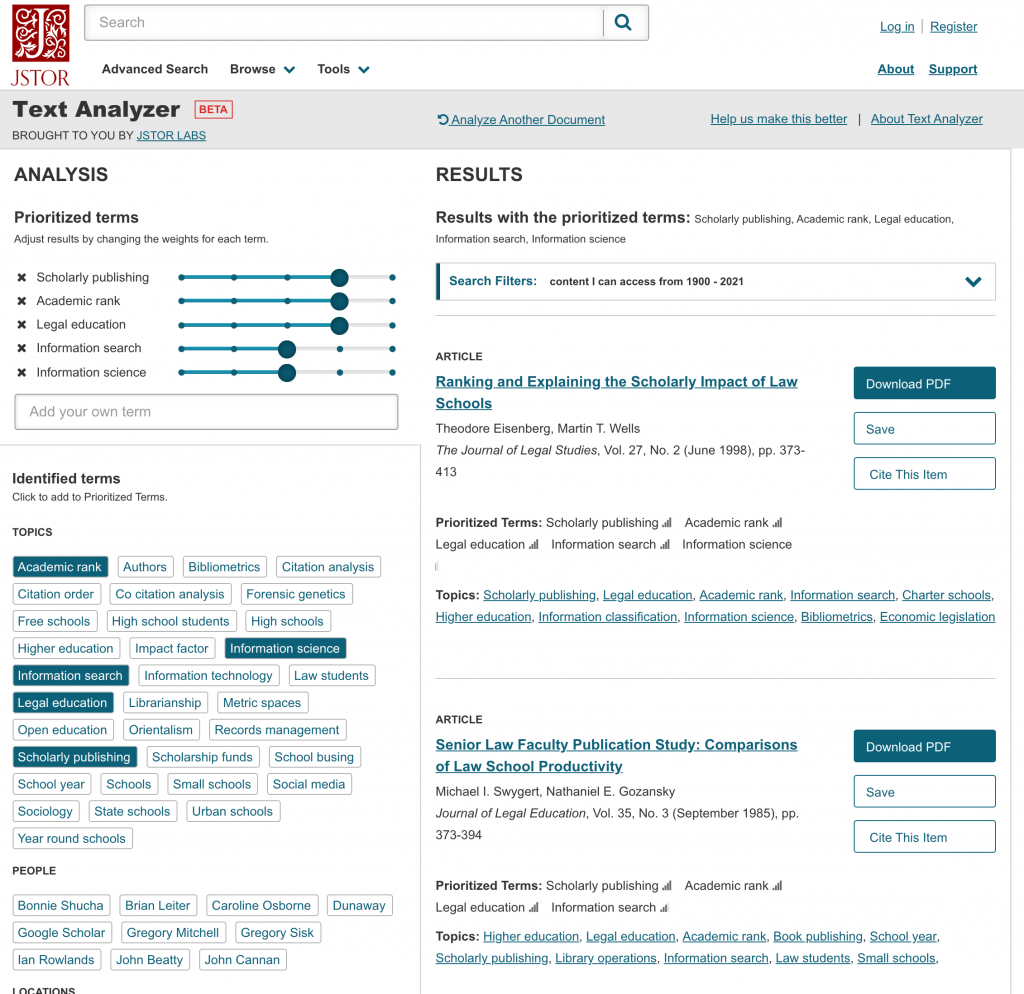Viewport: 1024px width, 994px height.
Task: Toggle Information search topic tag
Action: point(71,675)
